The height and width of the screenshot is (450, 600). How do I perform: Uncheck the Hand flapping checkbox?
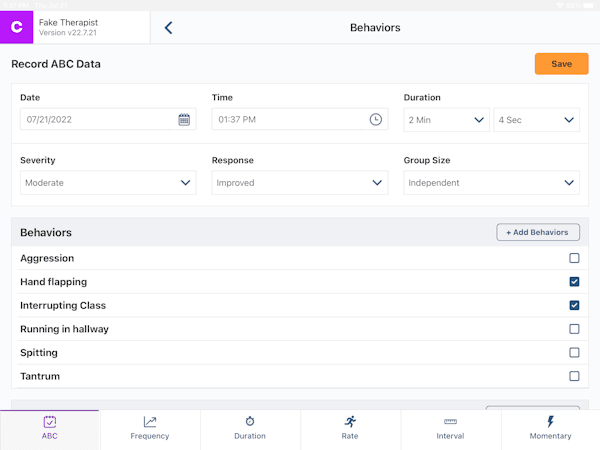(x=574, y=282)
